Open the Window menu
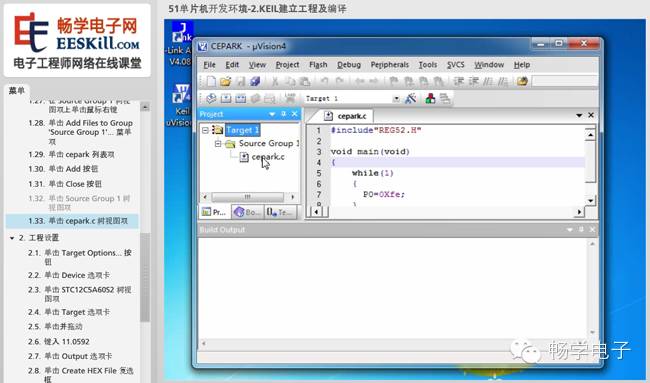The image size is (650, 383). click(489, 65)
